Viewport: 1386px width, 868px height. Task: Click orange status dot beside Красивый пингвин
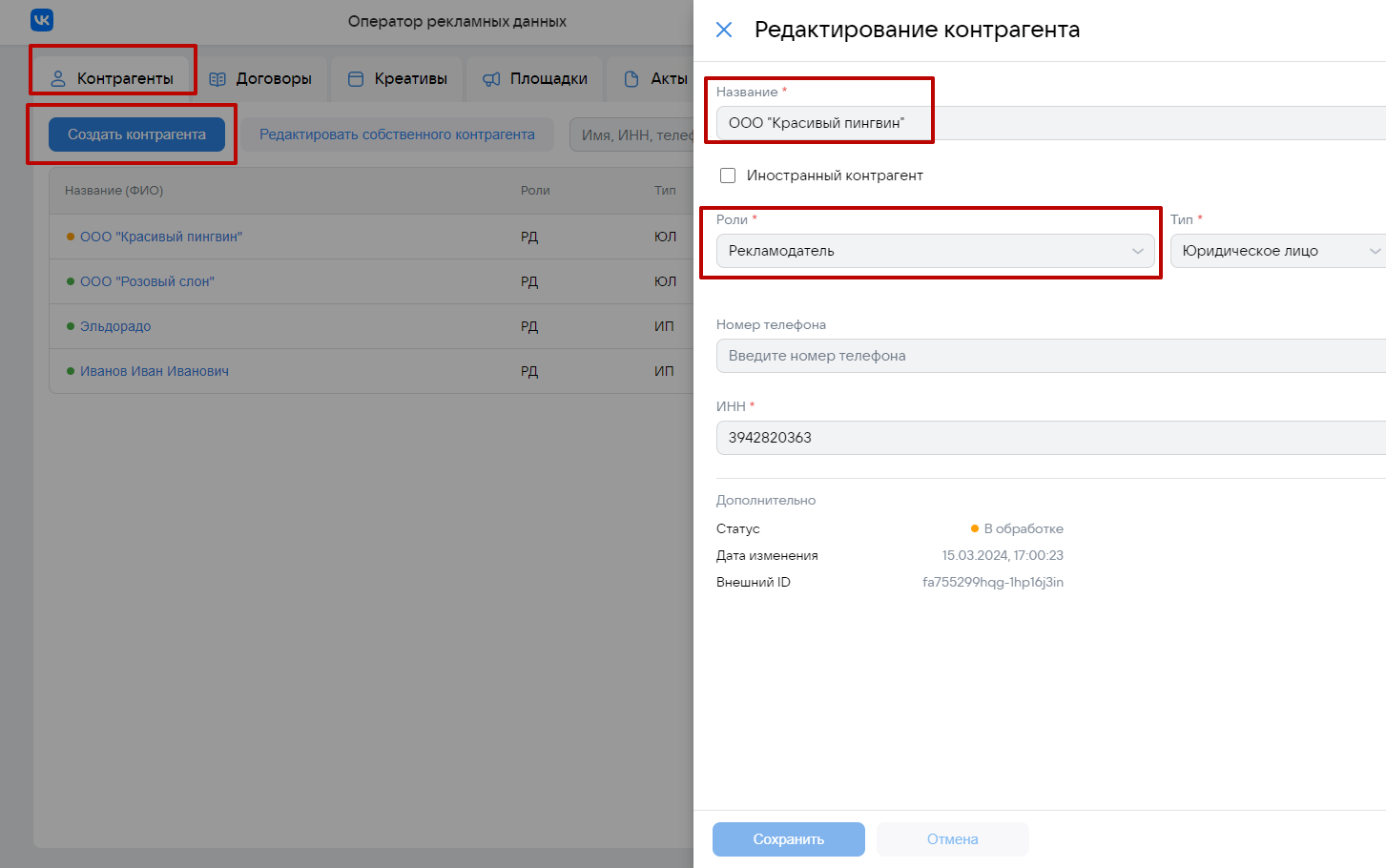pos(71,237)
